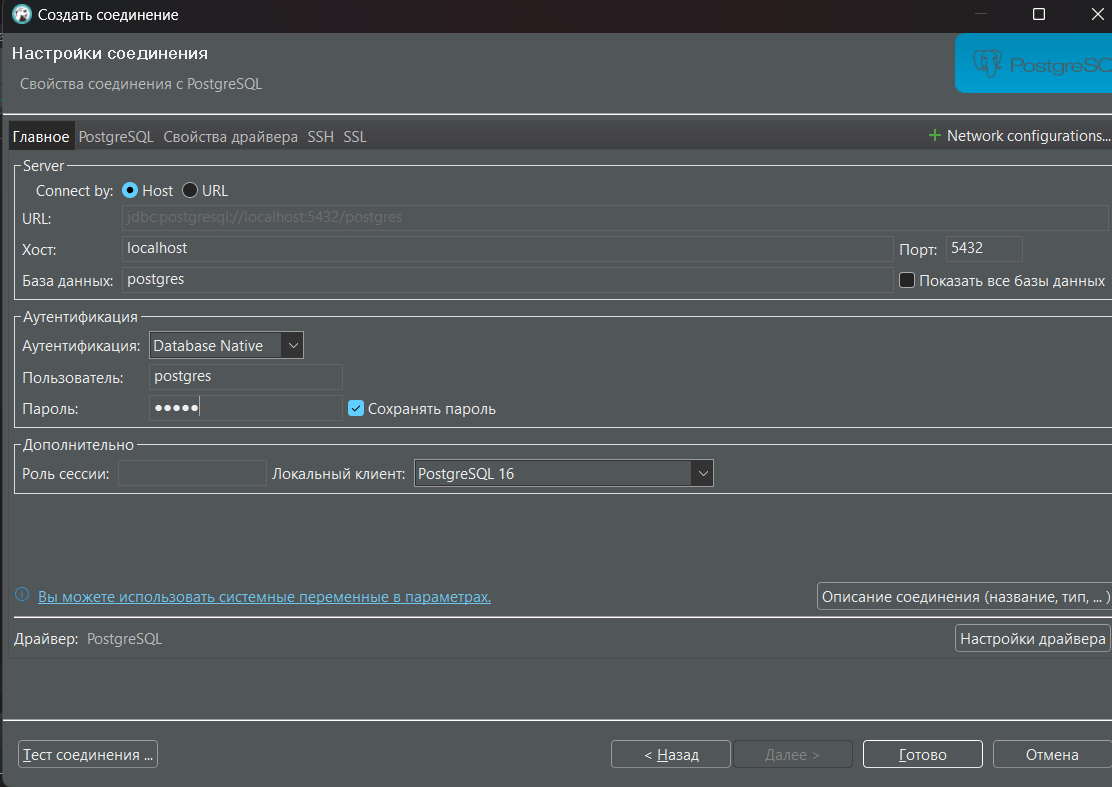Cancel with the Отмена button
Image resolution: width=1112 pixels, height=787 pixels.
click(1052, 754)
